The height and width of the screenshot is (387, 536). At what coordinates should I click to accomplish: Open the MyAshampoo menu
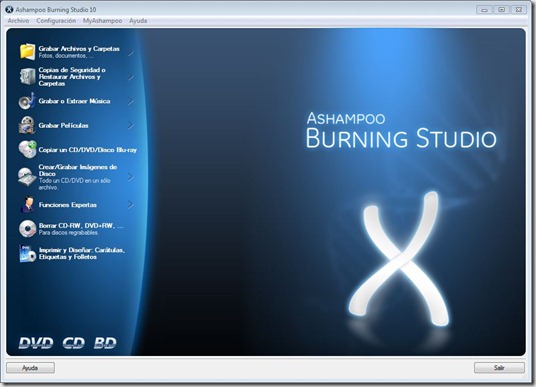point(102,21)
